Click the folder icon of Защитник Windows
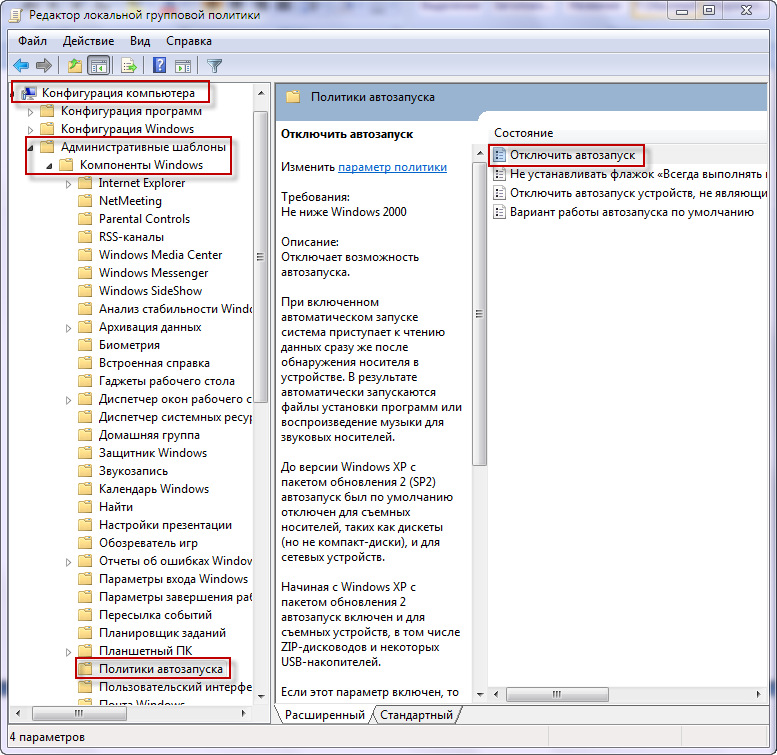Image resolution: width=777 pixels, height=755 pixels. pos(85,453)
